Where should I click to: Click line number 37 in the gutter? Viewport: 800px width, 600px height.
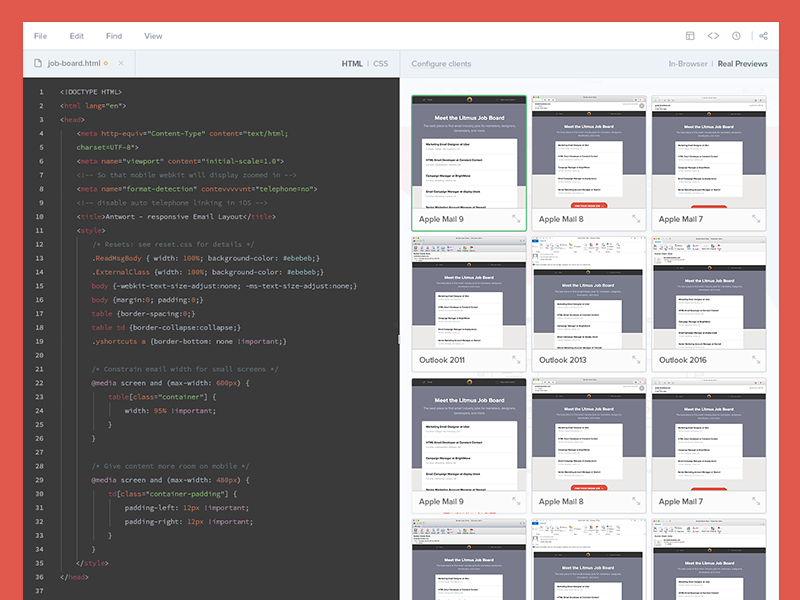(x=39, y=591)
